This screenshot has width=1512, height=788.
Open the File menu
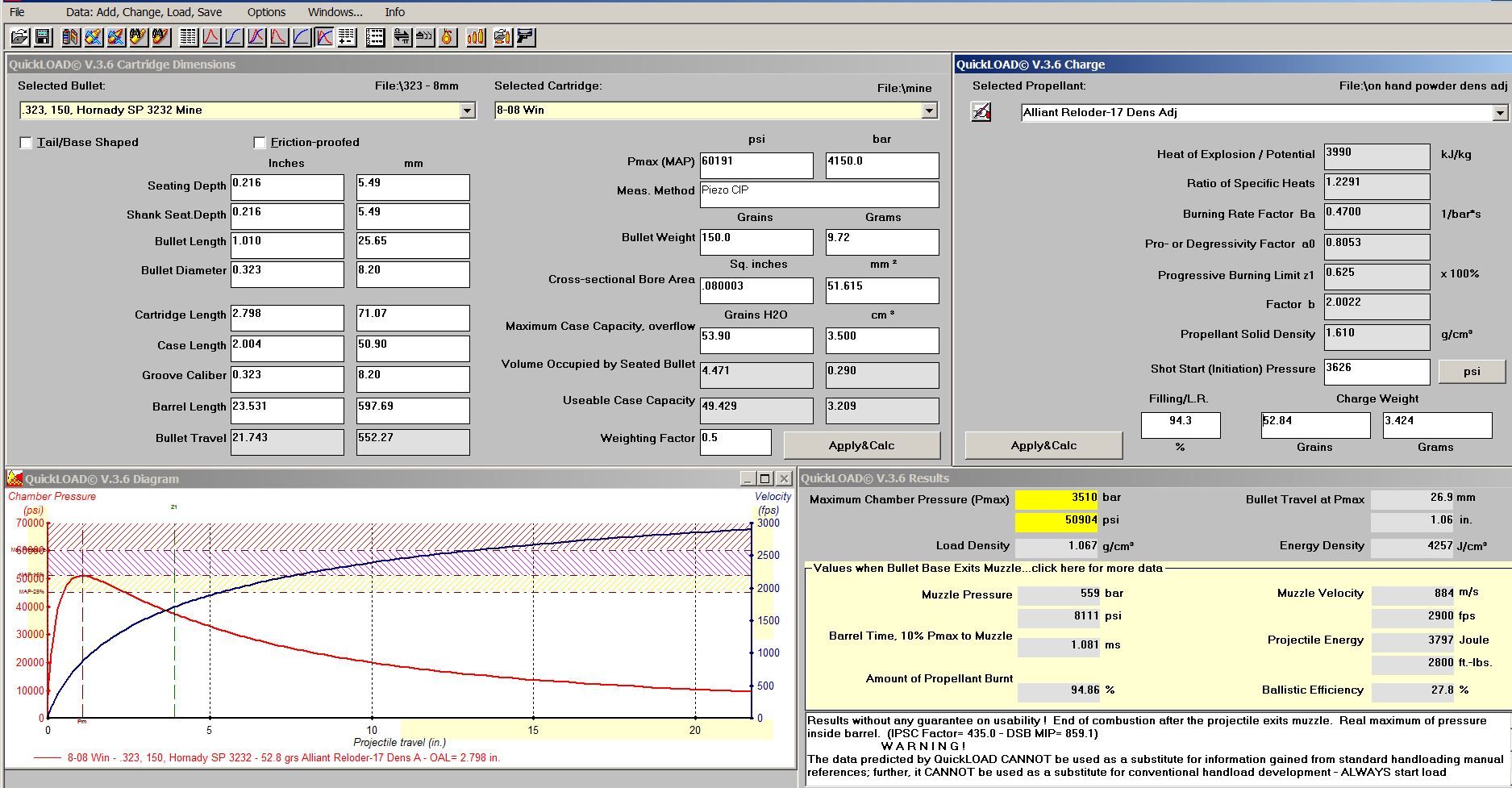(17, 12)
